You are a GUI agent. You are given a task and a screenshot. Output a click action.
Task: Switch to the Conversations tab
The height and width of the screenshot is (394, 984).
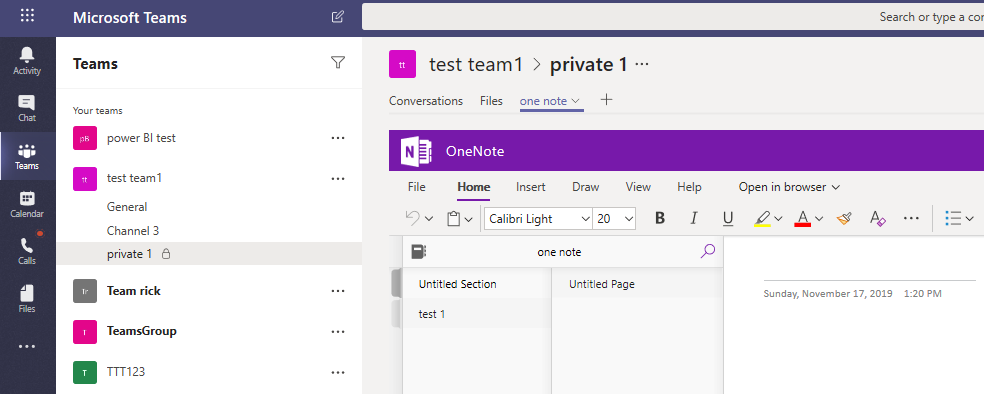(x=426, y=101)
